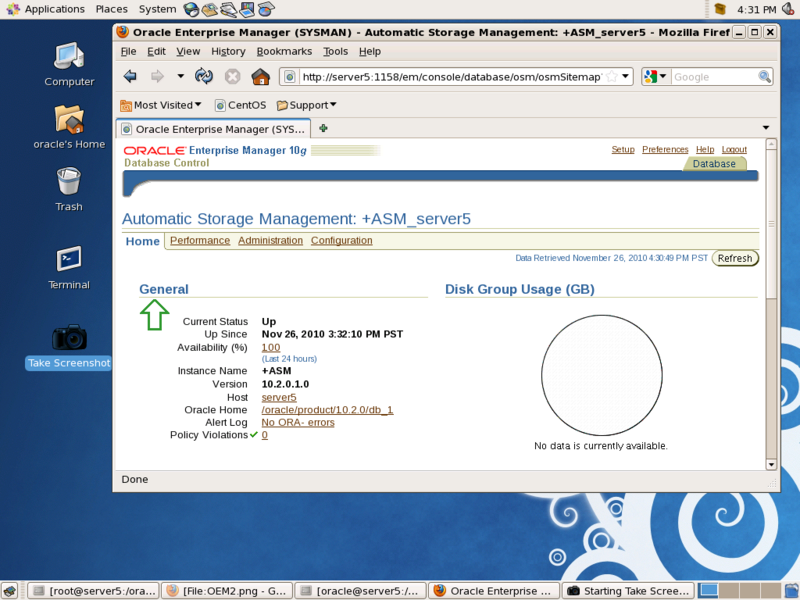Click CentOS bookmark in toolbar
This screenshot has height=600, width=800.
240,105
